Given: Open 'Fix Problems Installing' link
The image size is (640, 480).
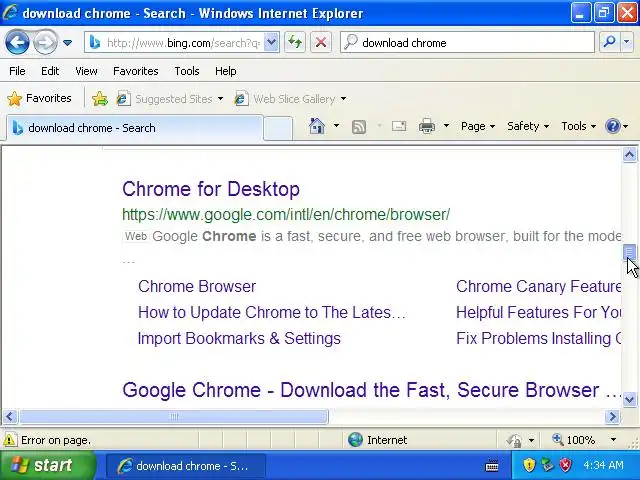Looking at the screenshot, I should pyautogui.click(x=539, y=339).
